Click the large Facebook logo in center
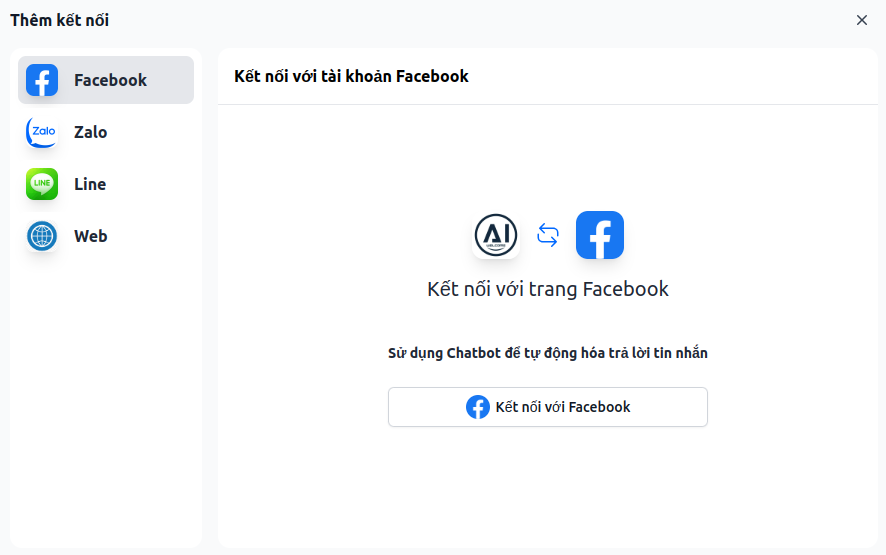 [600, 235]
